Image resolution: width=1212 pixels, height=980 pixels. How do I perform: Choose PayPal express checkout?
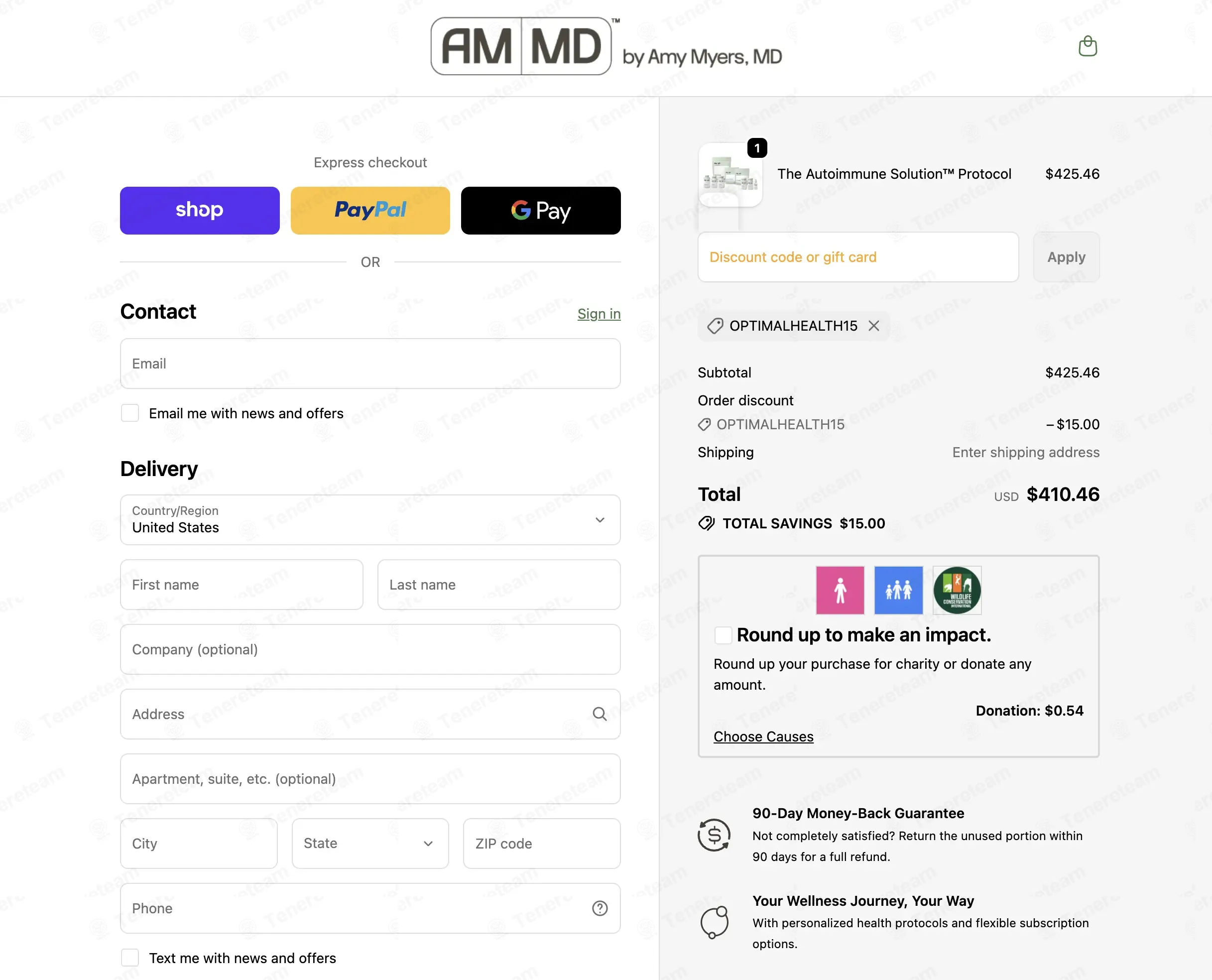click(x=370, y=211)
